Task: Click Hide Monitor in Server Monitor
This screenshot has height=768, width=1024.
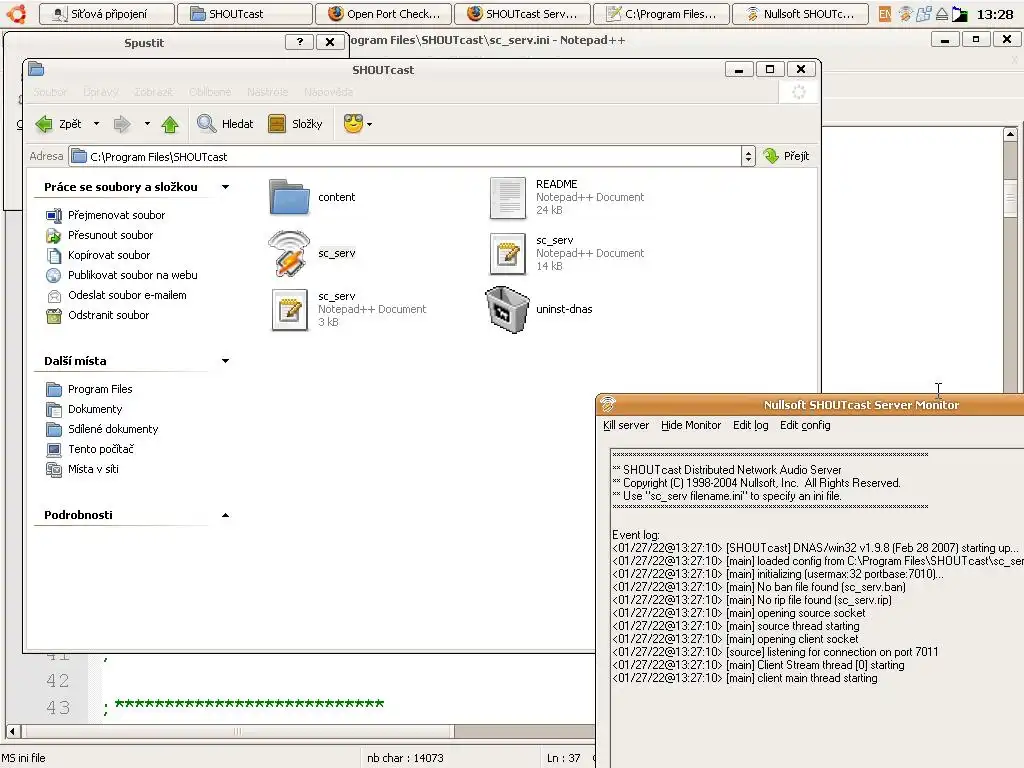Action: (x=691, y=425)
